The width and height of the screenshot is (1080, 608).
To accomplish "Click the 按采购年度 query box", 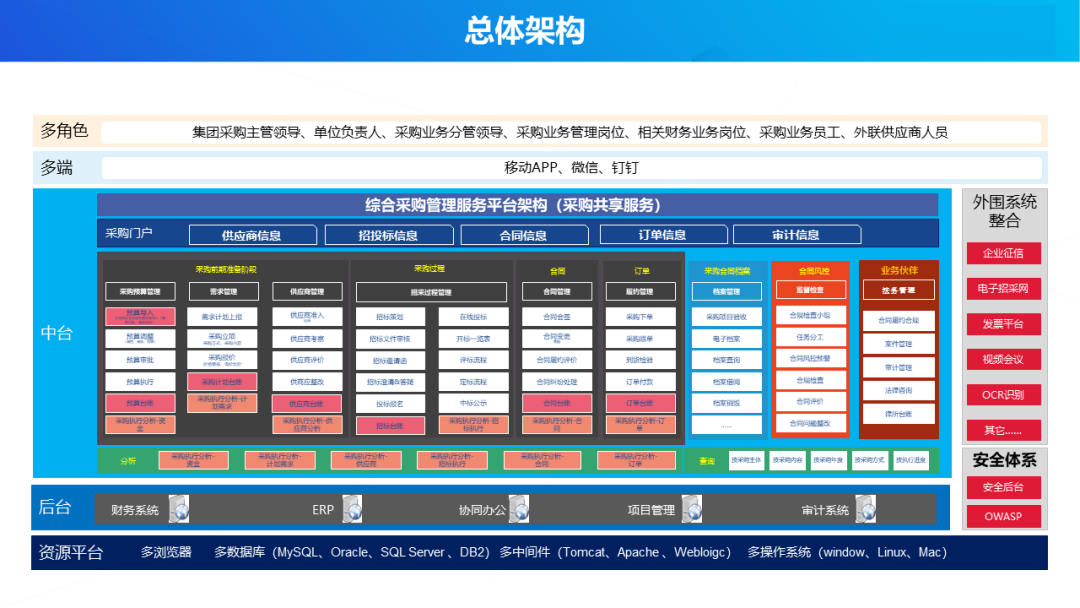I will click(829, 461).
